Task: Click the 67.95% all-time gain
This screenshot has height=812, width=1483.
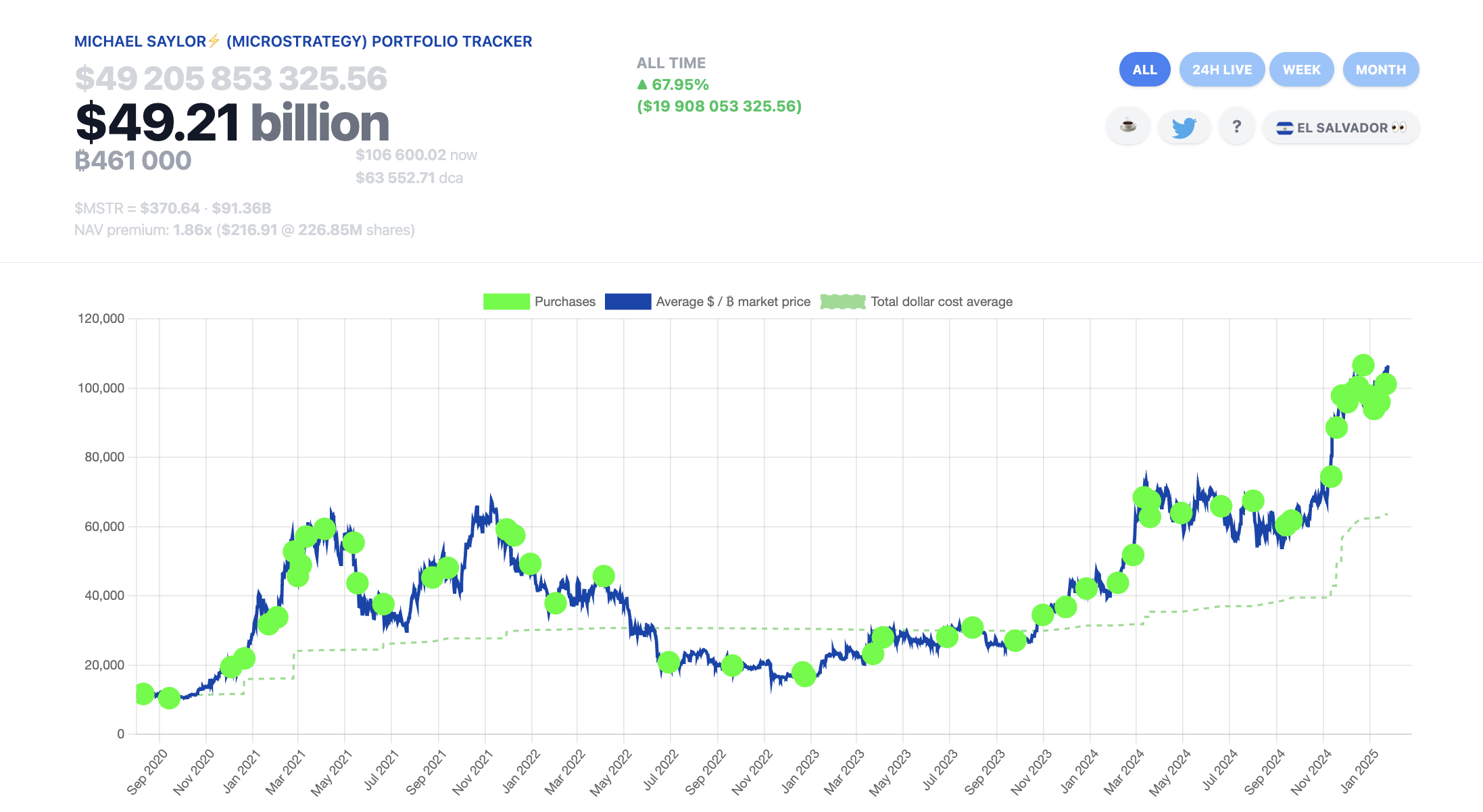Action: tap(673, 84)
